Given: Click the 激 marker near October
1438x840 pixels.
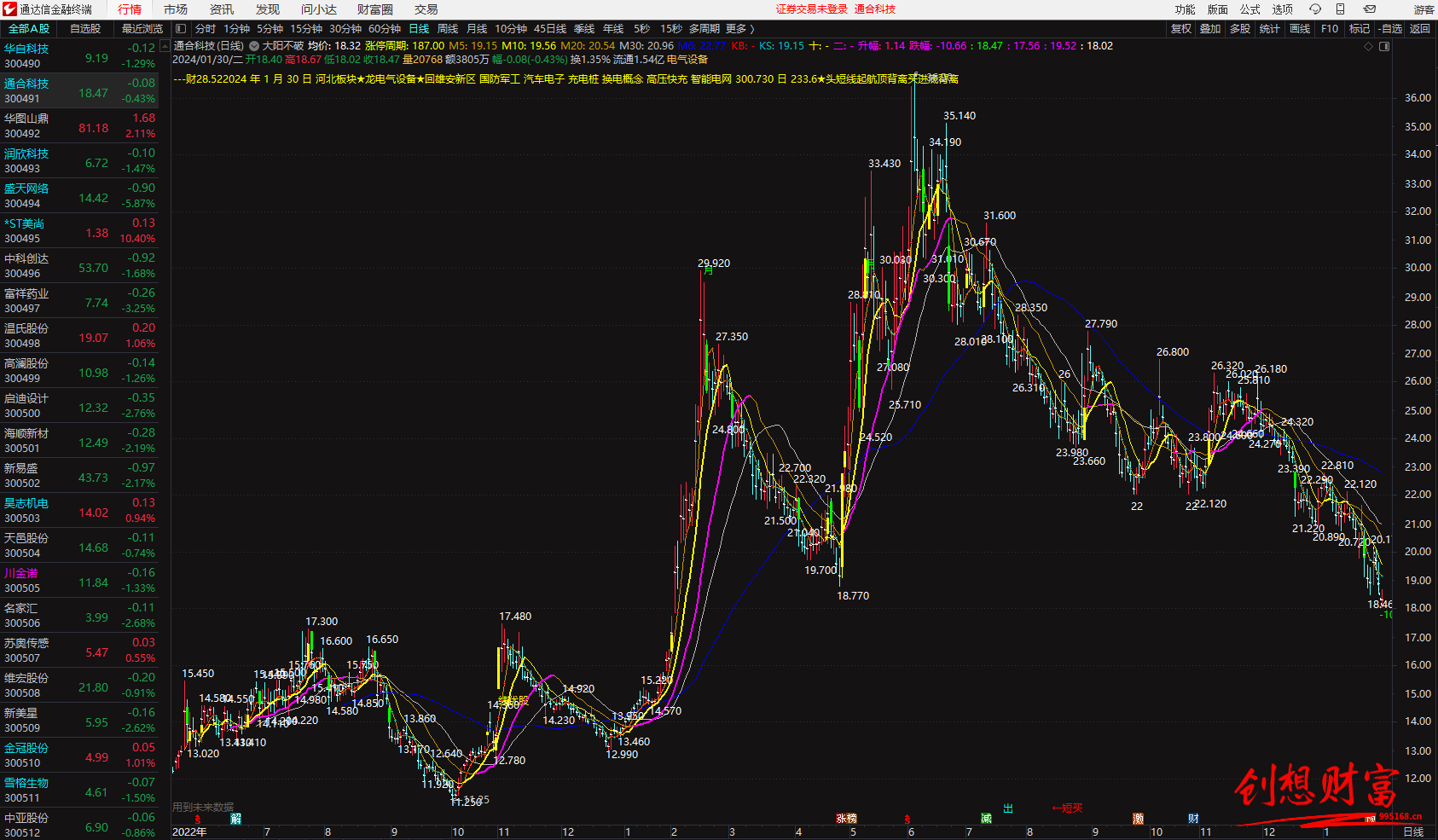Looking at the screenshot, I should (1138, 819).
